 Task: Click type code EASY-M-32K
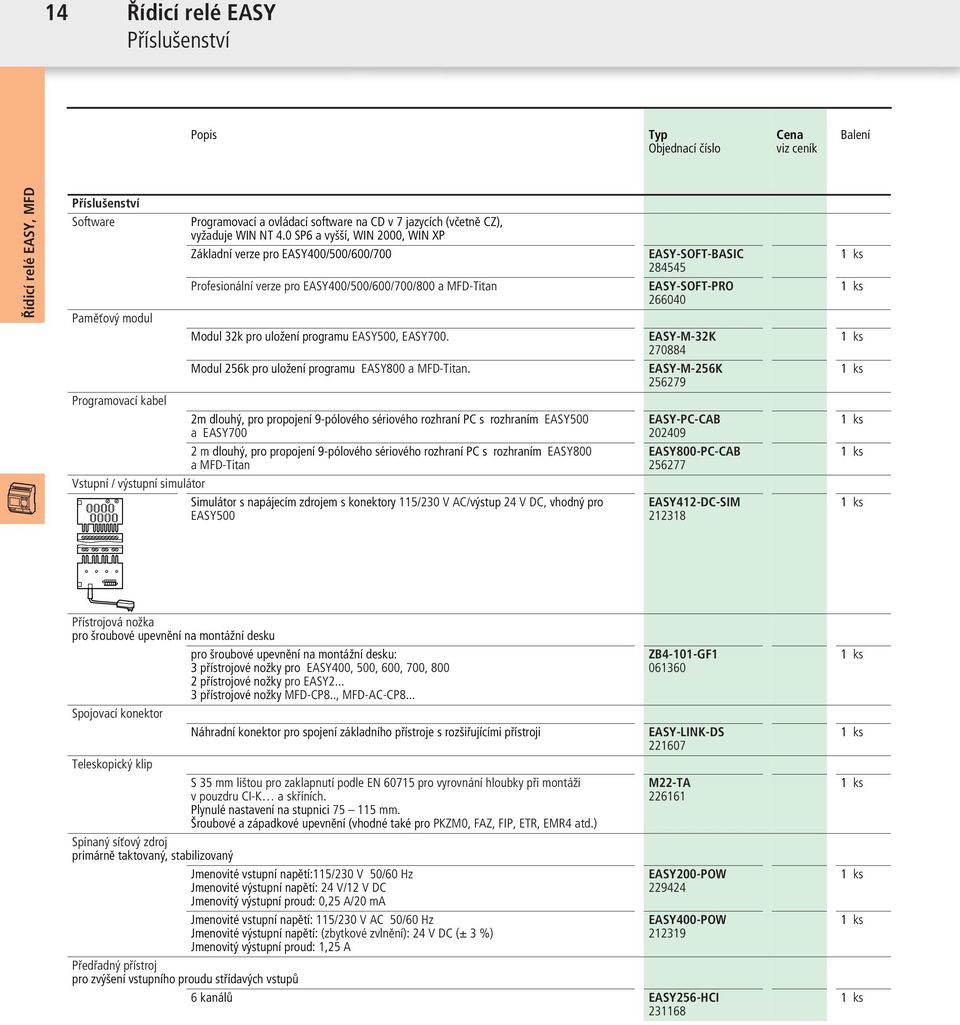pos(682,336)
